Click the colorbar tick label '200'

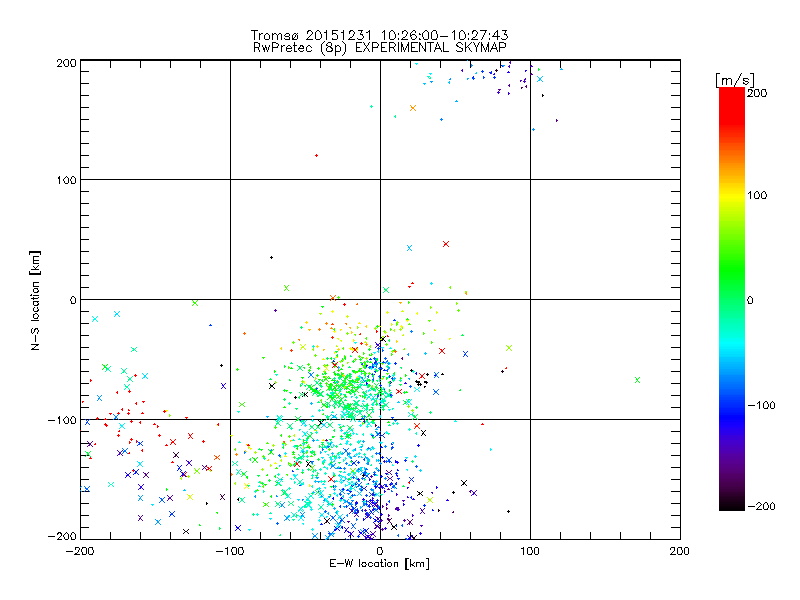(x=757, y=93)
